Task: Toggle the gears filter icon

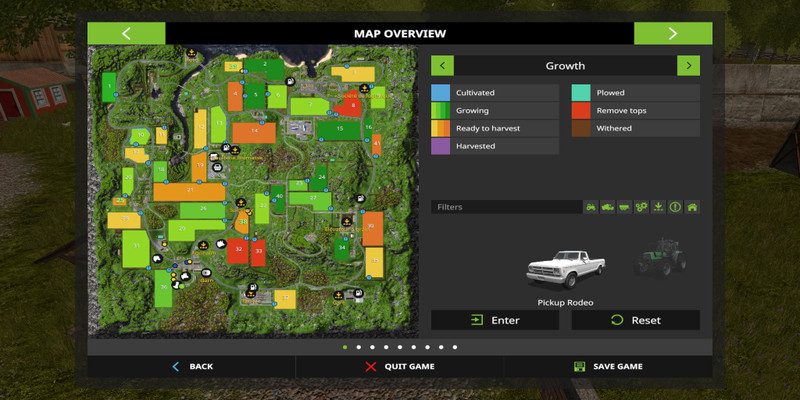Action: point(641,207)
